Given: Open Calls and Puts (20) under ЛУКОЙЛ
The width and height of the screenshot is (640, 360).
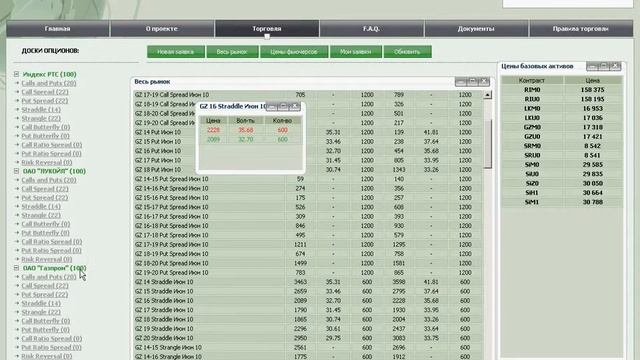Looking at the screenshot, I should (49, 180).
